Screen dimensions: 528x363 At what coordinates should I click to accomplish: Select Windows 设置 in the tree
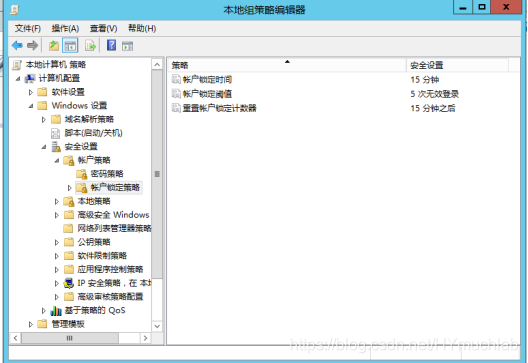coord(79,106)
